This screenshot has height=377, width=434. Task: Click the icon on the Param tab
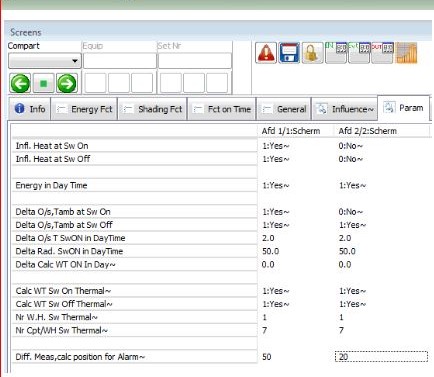coord(389,107)
